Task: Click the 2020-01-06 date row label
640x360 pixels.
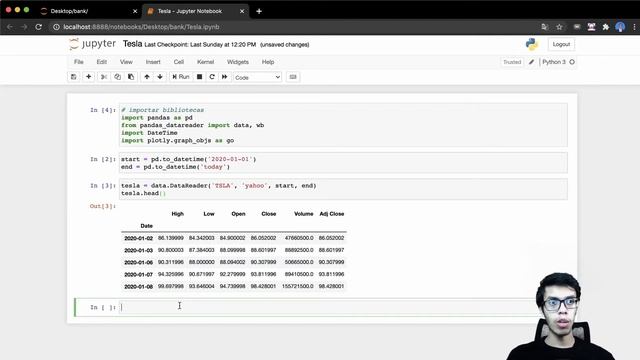Action: [138, 262]
